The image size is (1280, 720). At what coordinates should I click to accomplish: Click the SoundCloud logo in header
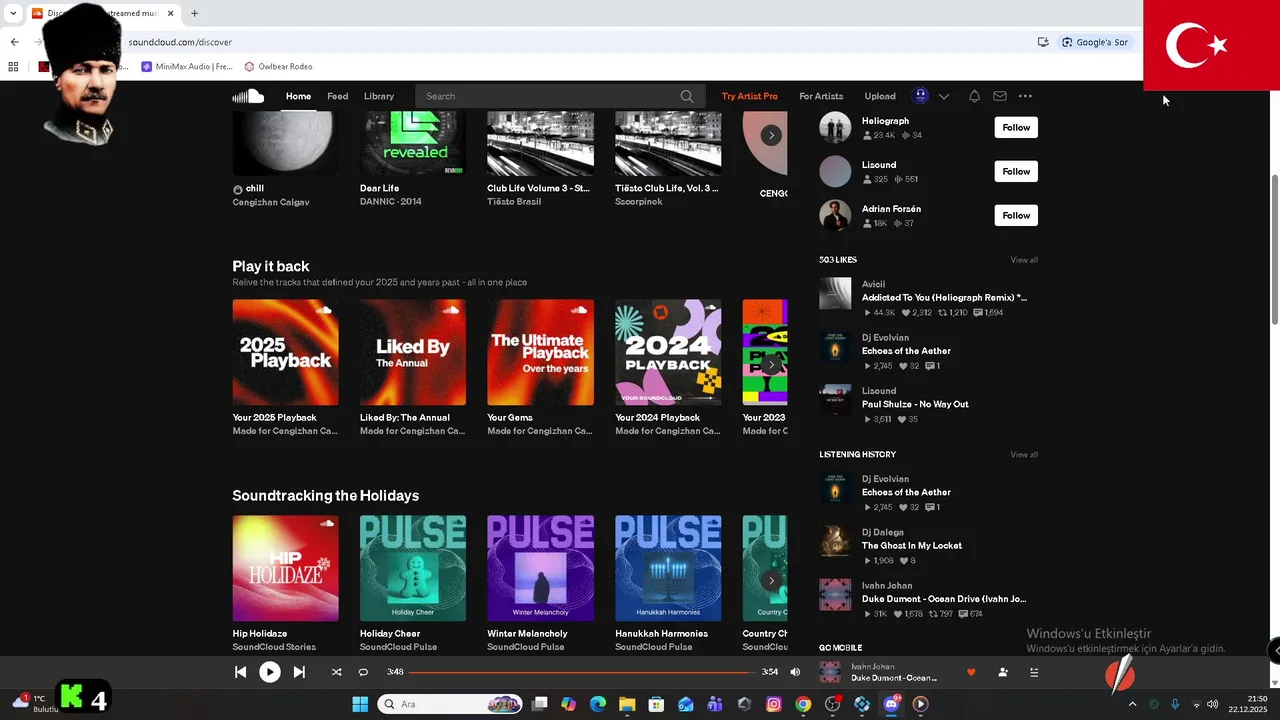coord(248,96)
